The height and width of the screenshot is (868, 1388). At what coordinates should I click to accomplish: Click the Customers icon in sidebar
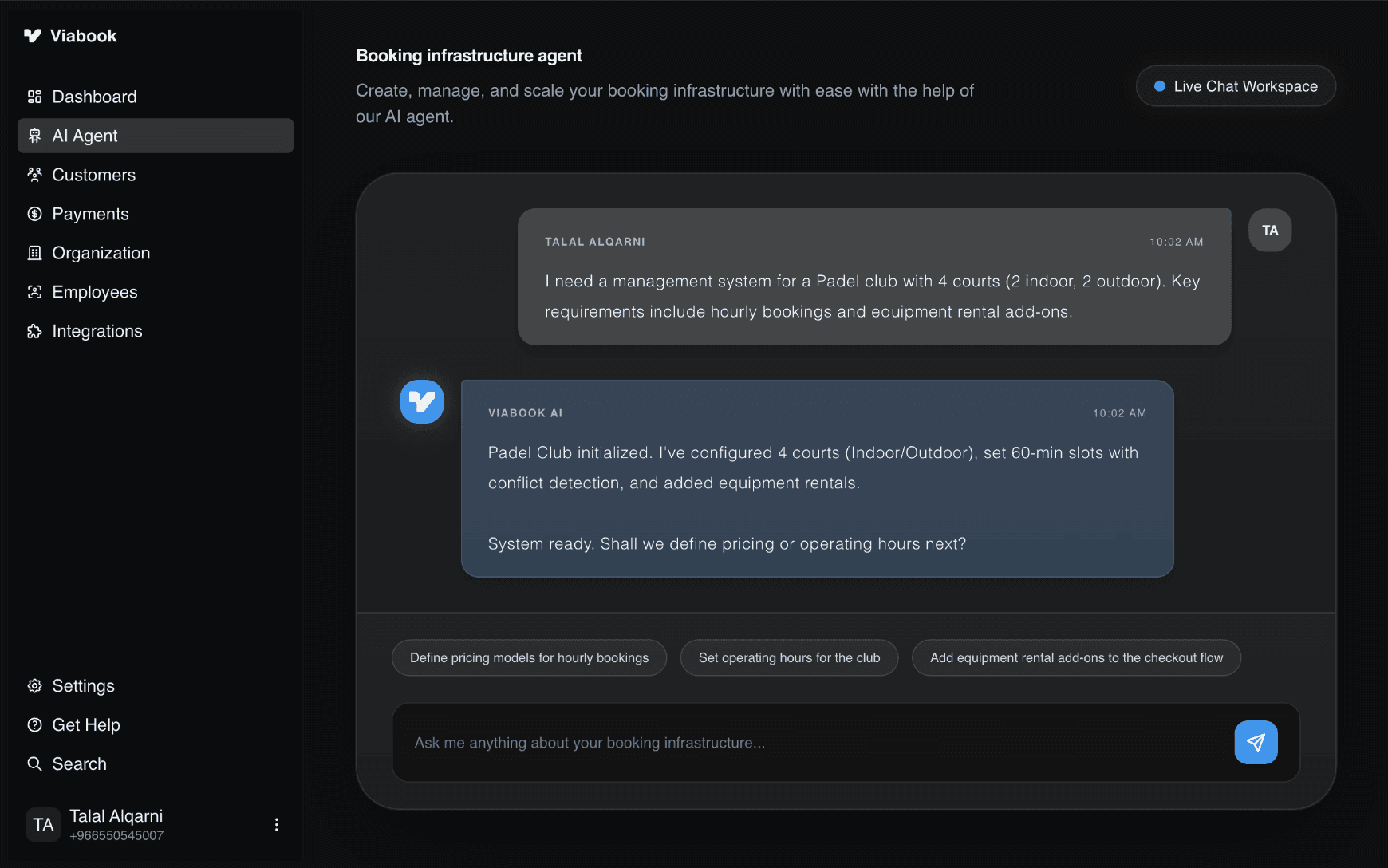tap(34, 175)
